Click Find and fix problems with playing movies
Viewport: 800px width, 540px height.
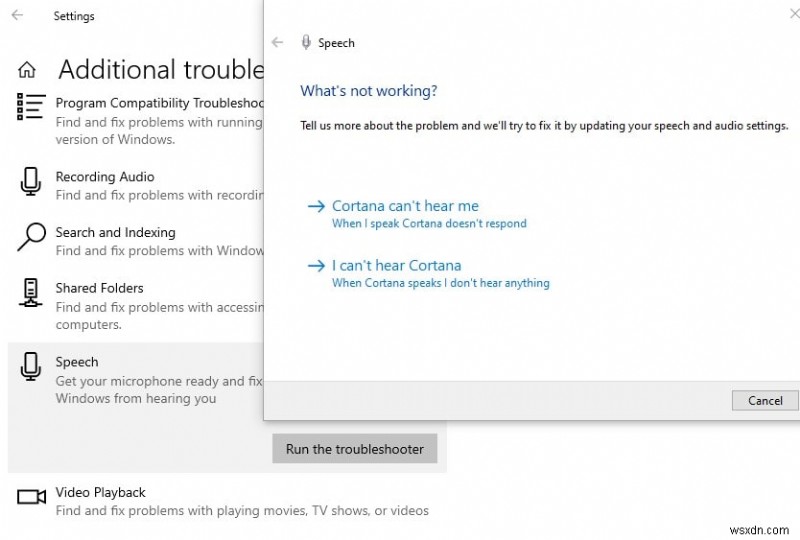click(242, 511)
